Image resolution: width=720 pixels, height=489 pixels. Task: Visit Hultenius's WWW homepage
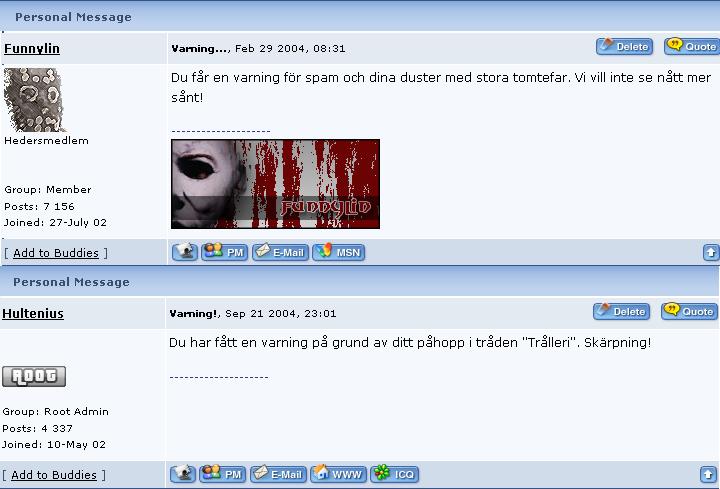(x=338, y=474)
